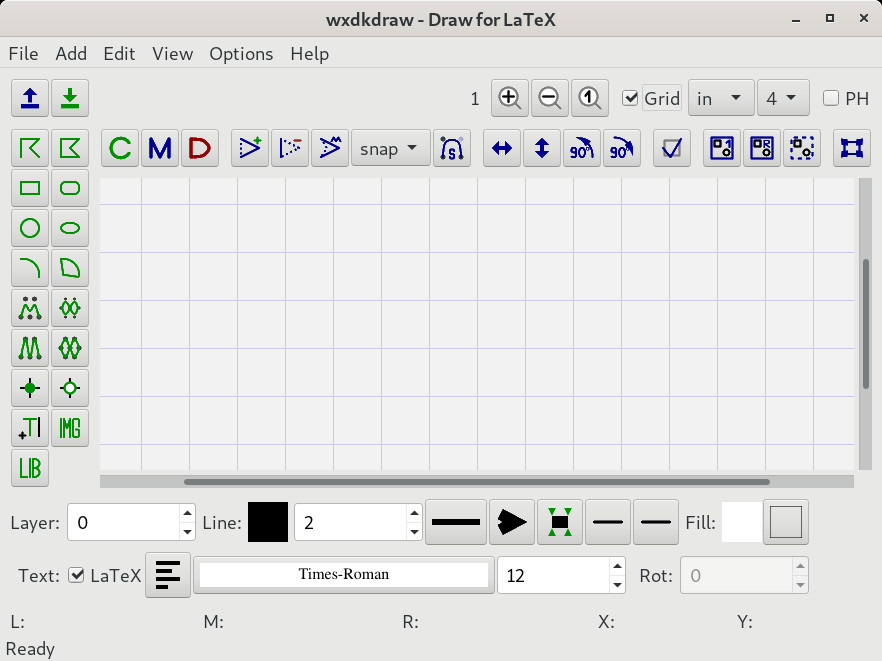Image resolution: width=882 pixels, height=661 pixels.
Task: Open the Options menu
Action: click(241, 54)
